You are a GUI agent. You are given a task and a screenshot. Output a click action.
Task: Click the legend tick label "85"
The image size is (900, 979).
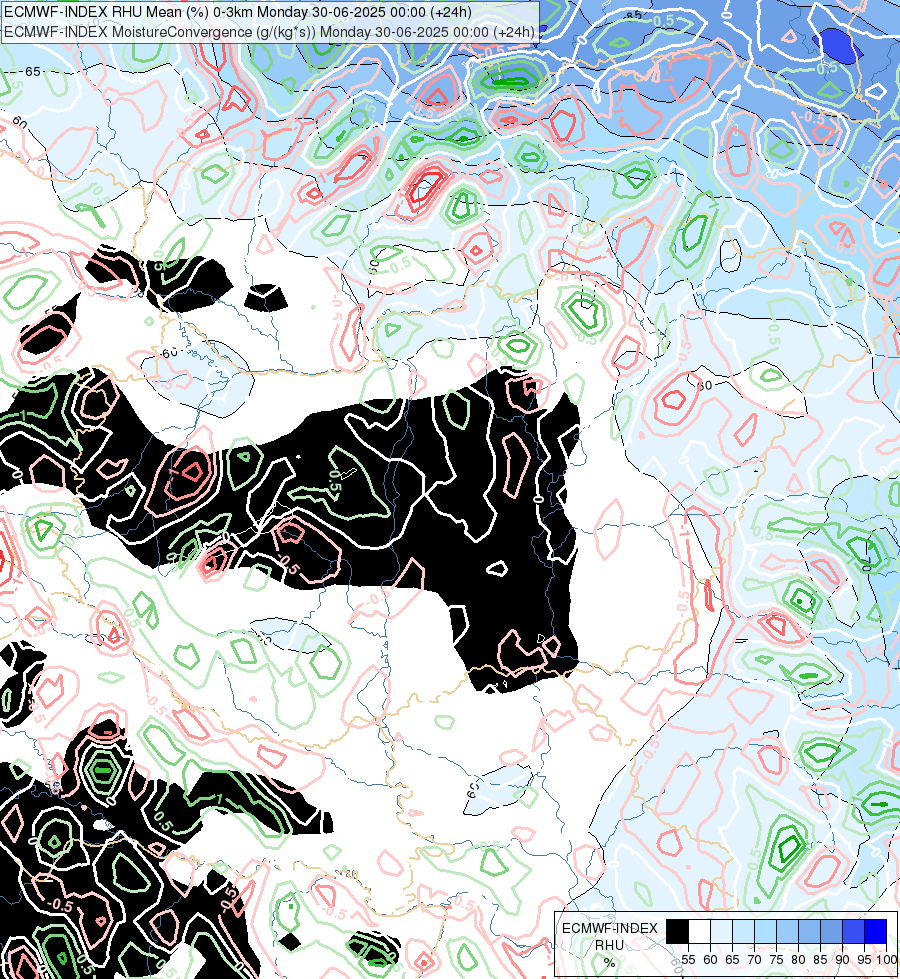pyautogui.click(x=820, y=960)
